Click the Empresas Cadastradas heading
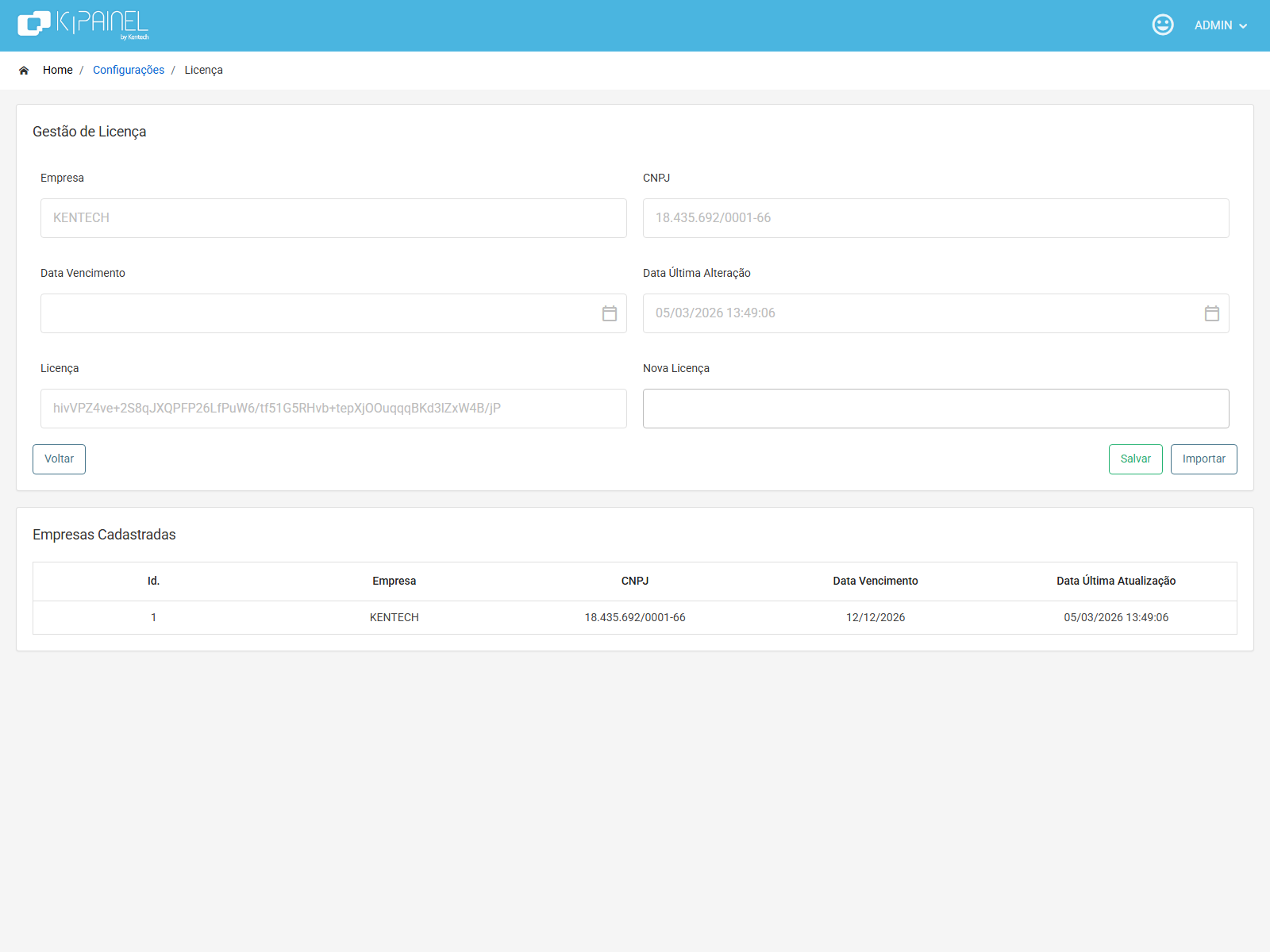 pyautogui.click(x=104, y=535)
